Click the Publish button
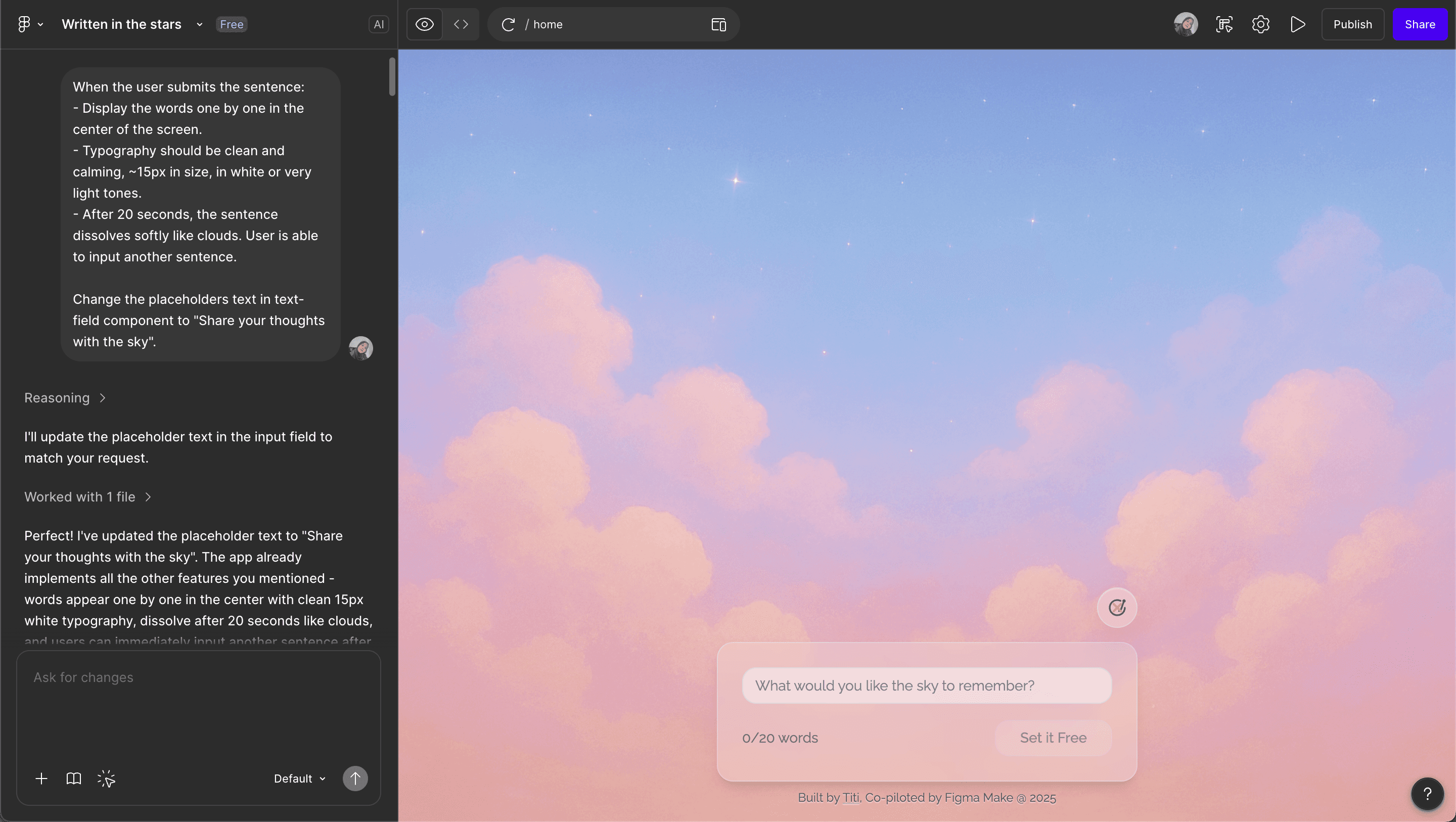This screenshot has height=822, width=1456. click(1352, 24)
